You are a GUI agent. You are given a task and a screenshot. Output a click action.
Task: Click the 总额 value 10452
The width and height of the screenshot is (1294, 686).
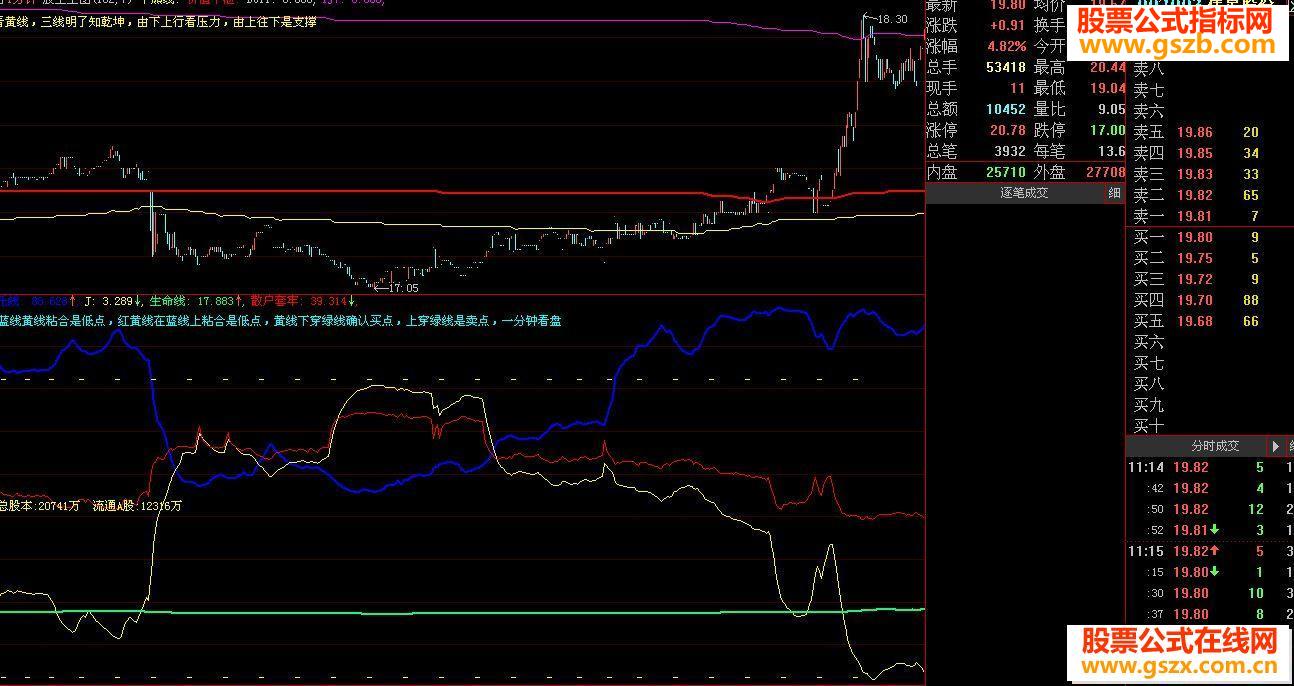[x=1005, y=109]
